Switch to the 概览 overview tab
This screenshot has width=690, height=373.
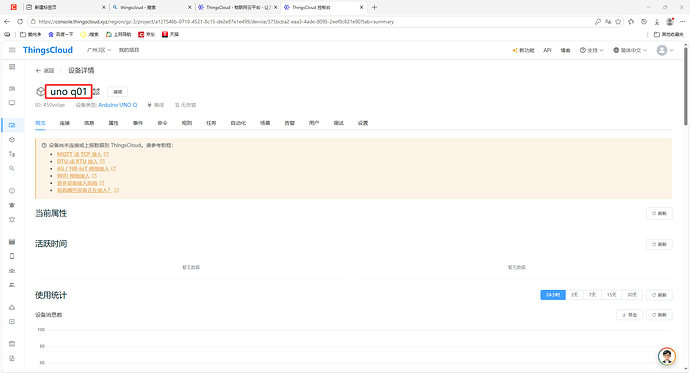coord(40,123)
